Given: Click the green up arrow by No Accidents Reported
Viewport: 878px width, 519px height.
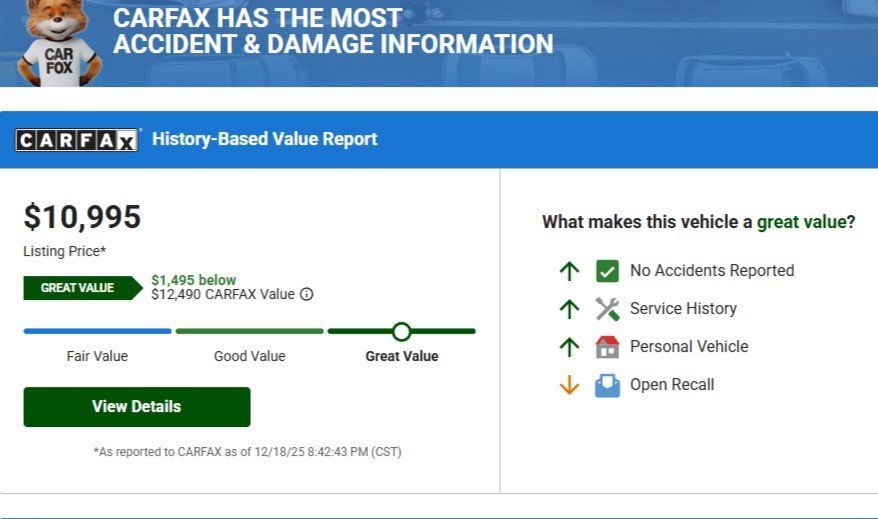Looking at the screenshot, I should [569, 271].
